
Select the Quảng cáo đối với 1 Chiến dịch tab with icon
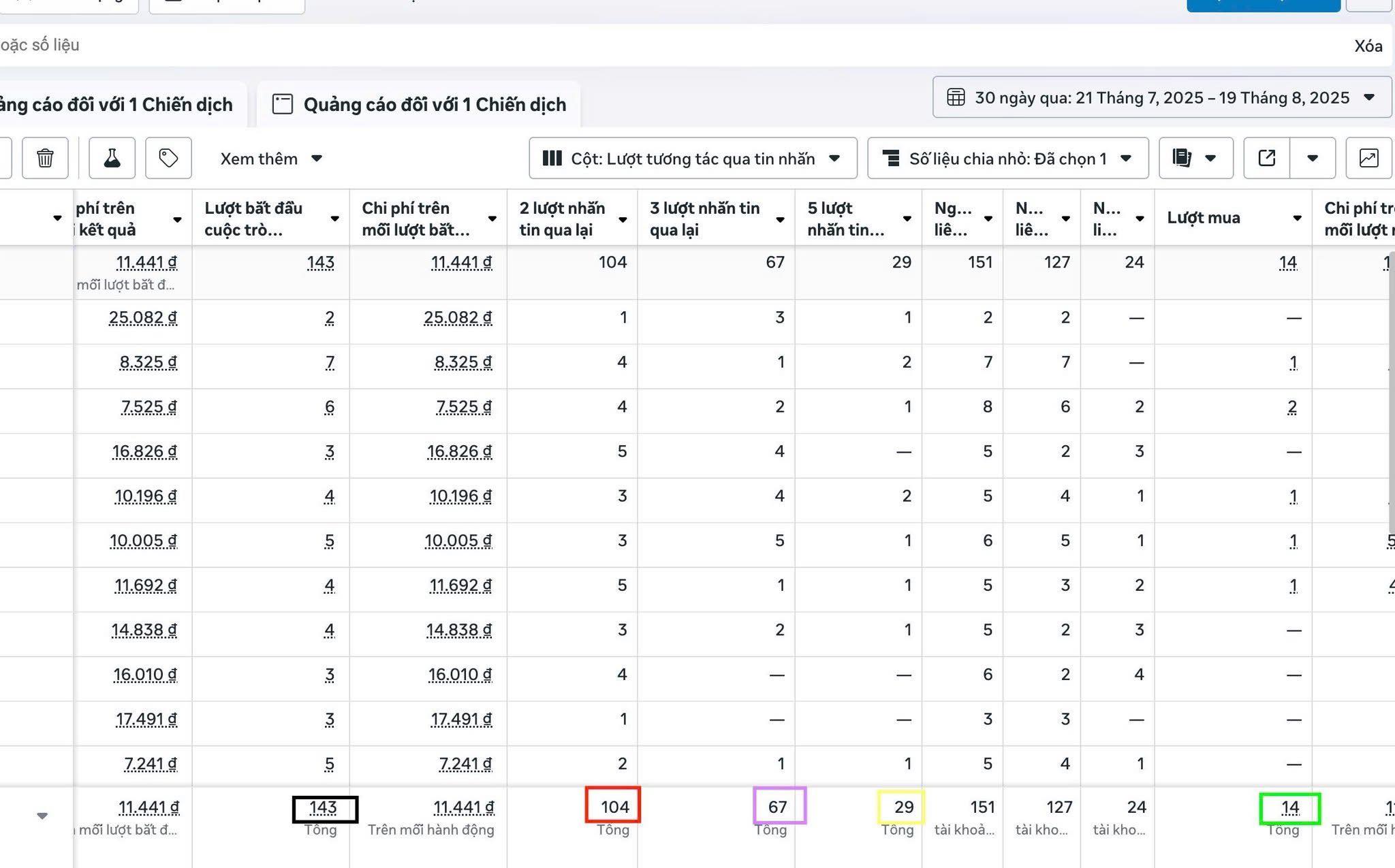pyautogui.click(x=419, y=104)
